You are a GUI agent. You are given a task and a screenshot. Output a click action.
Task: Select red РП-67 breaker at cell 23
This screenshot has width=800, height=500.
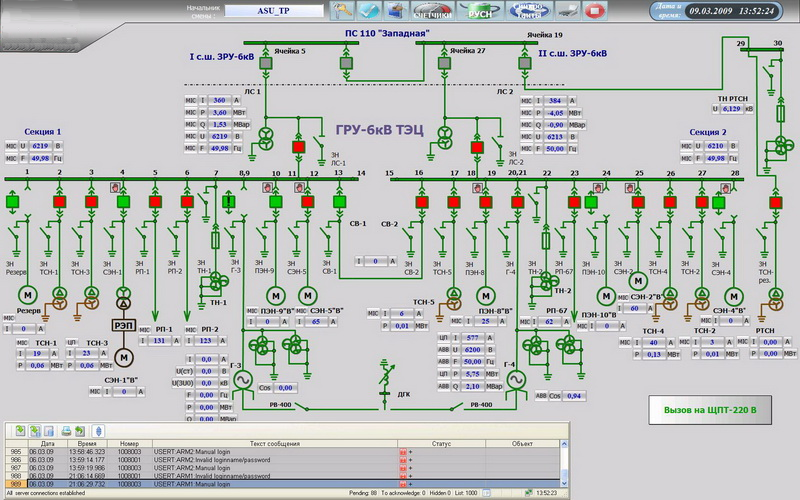pyautogui.click(x=574, y=202)
